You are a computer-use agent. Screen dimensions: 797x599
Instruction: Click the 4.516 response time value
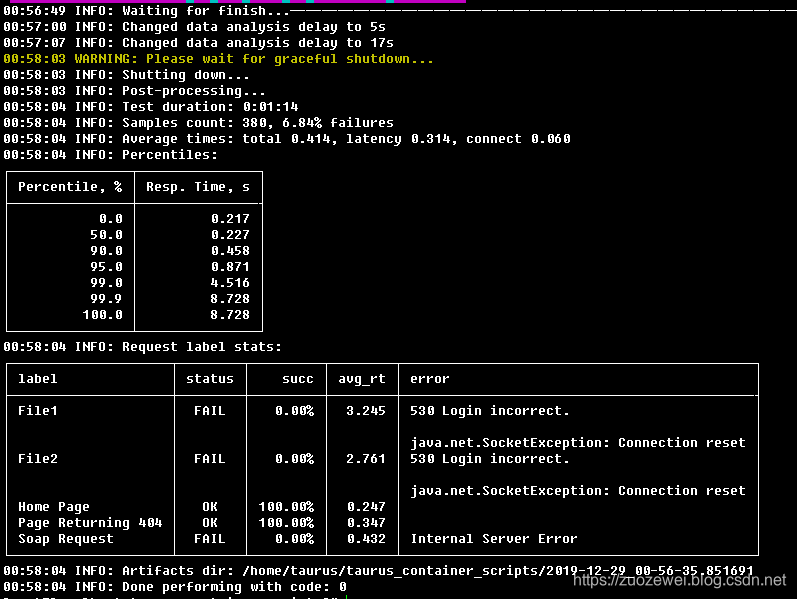pyautogui.click(x=230, y=283)
